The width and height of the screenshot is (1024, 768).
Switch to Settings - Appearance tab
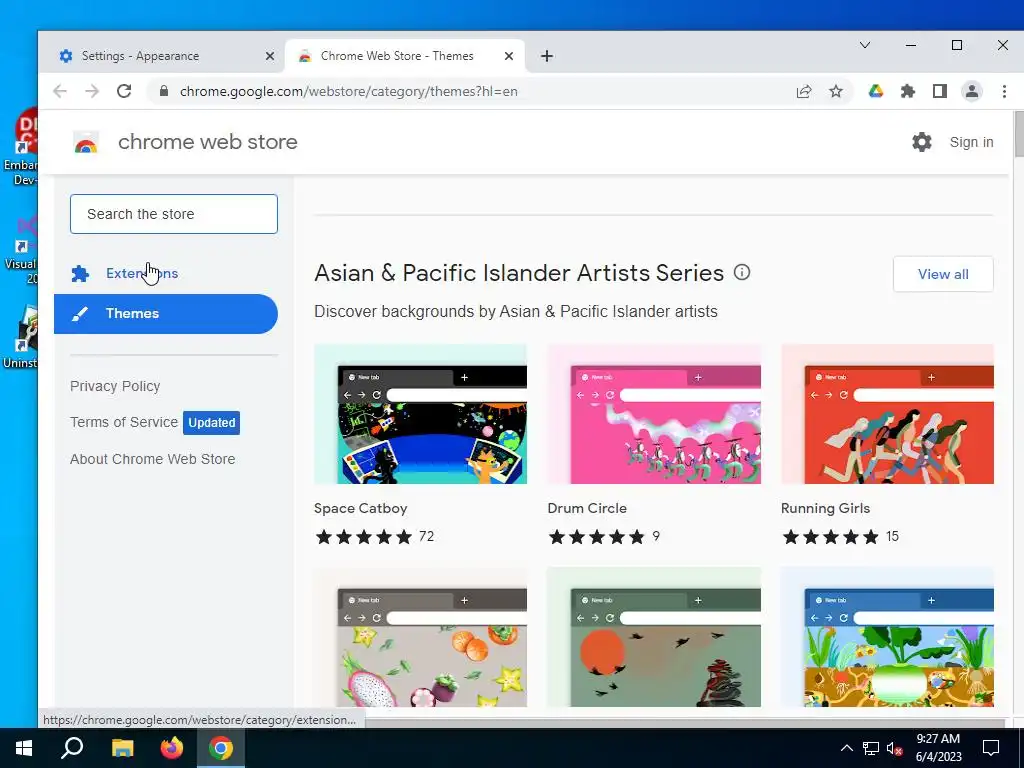click(x=162, y=56)
